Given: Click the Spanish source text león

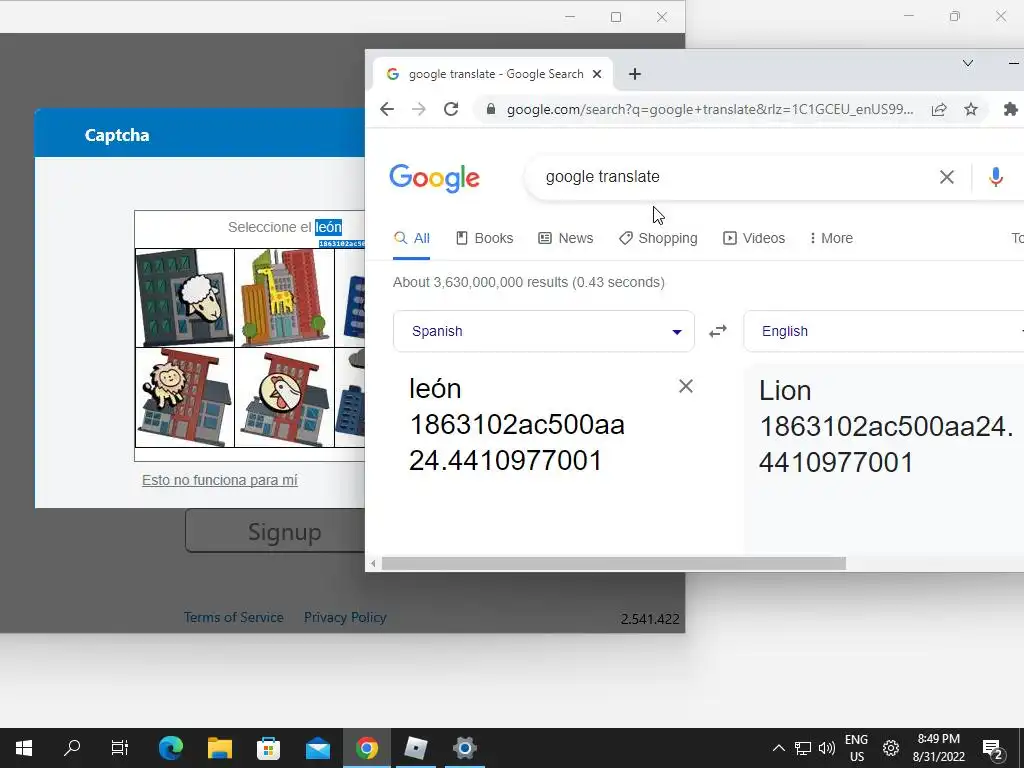Looking at the screenshot, I should click(x=435, y=389).
